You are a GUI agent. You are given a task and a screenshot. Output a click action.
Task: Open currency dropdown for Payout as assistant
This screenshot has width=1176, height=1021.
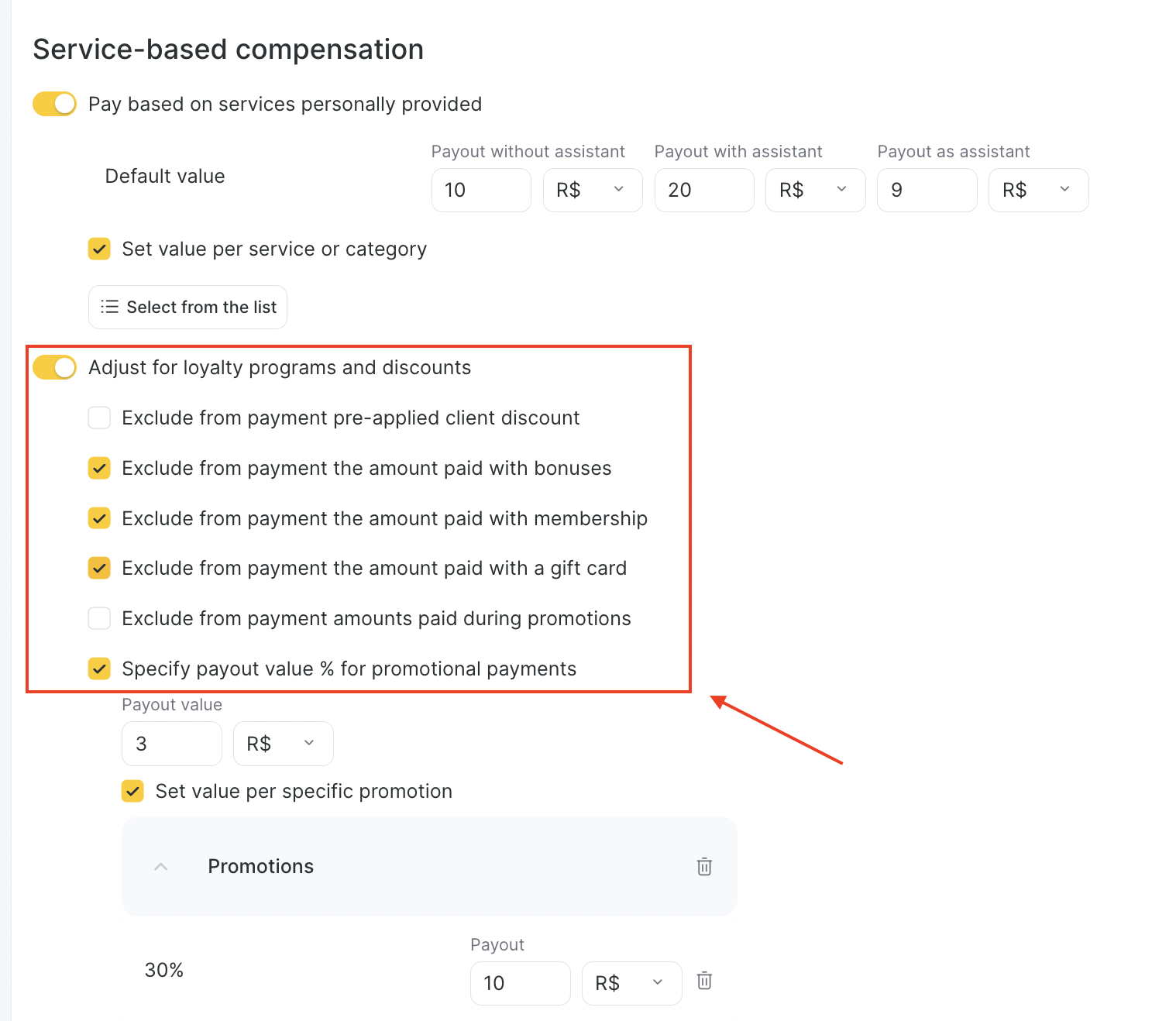[x=1039, y=190]
